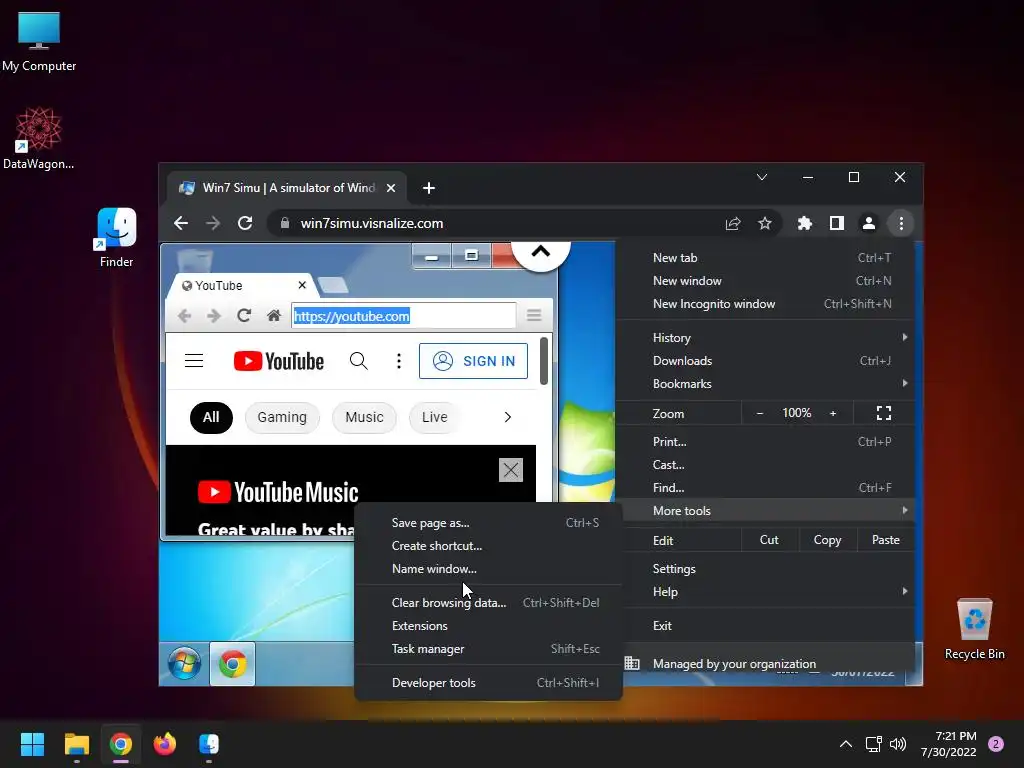Viewport: 1024px width, 768px height.
Task: Click simulated browser back arrow
Action: coord(184,316)
